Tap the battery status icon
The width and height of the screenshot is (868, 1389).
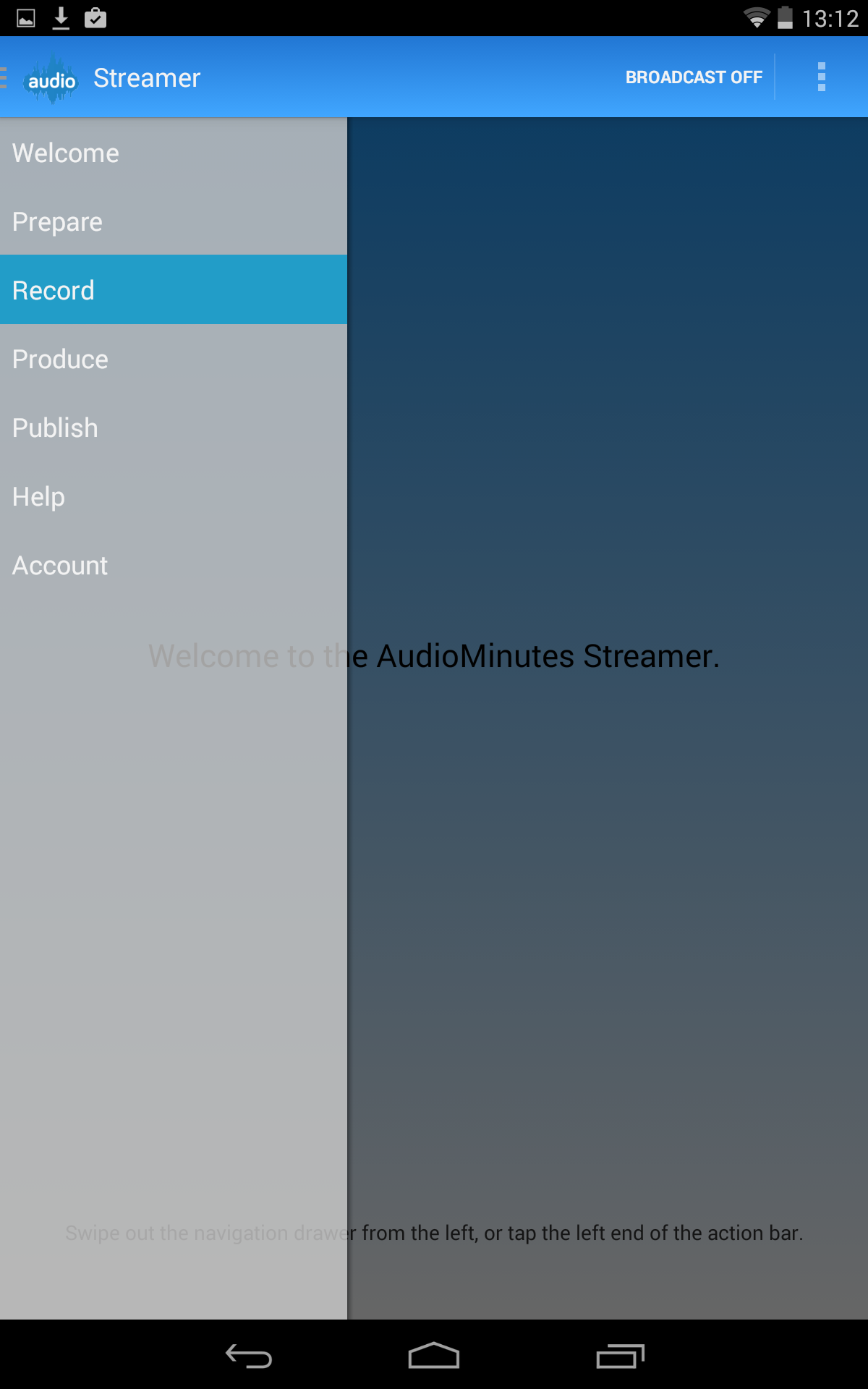click(x=785, y=18)
